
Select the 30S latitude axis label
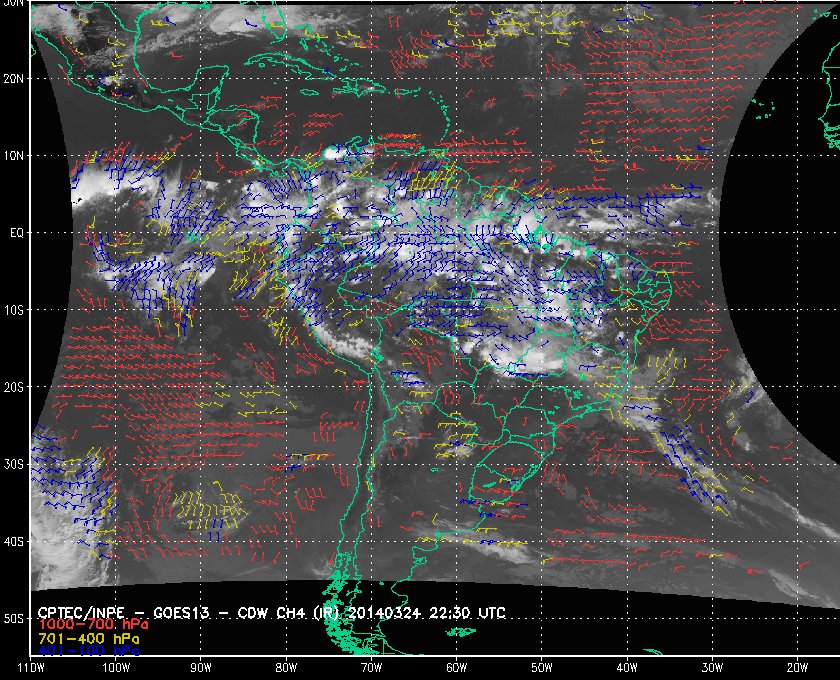coord(13,465)
